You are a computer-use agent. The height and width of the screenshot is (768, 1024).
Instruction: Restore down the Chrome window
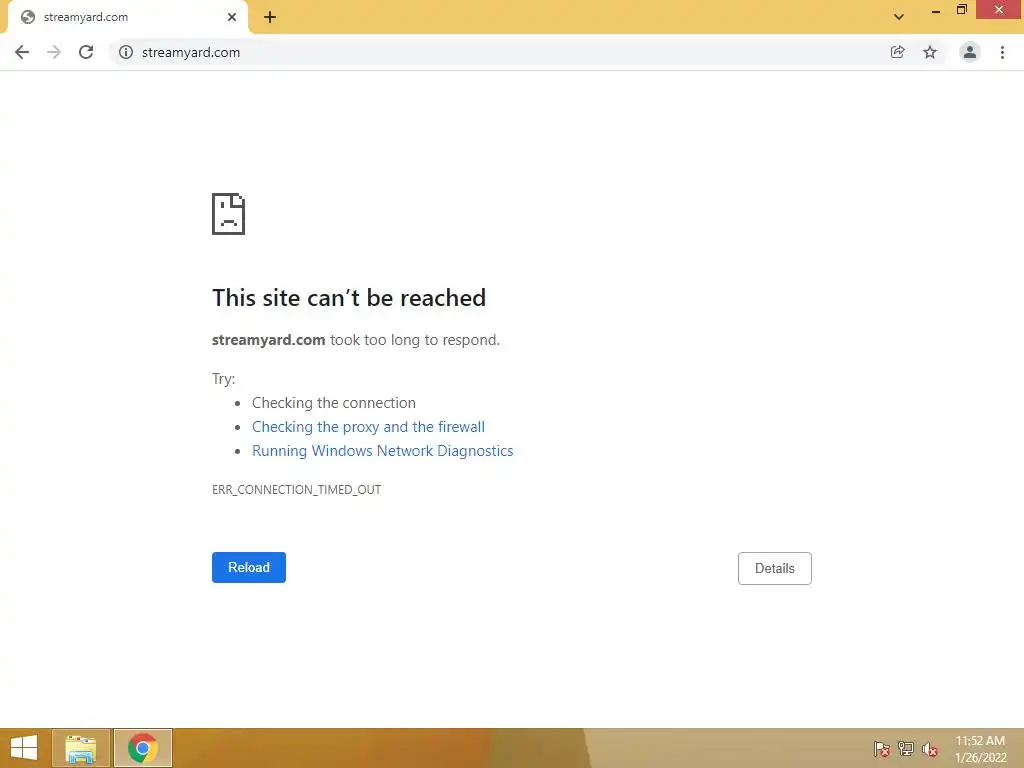click(961, 10)
